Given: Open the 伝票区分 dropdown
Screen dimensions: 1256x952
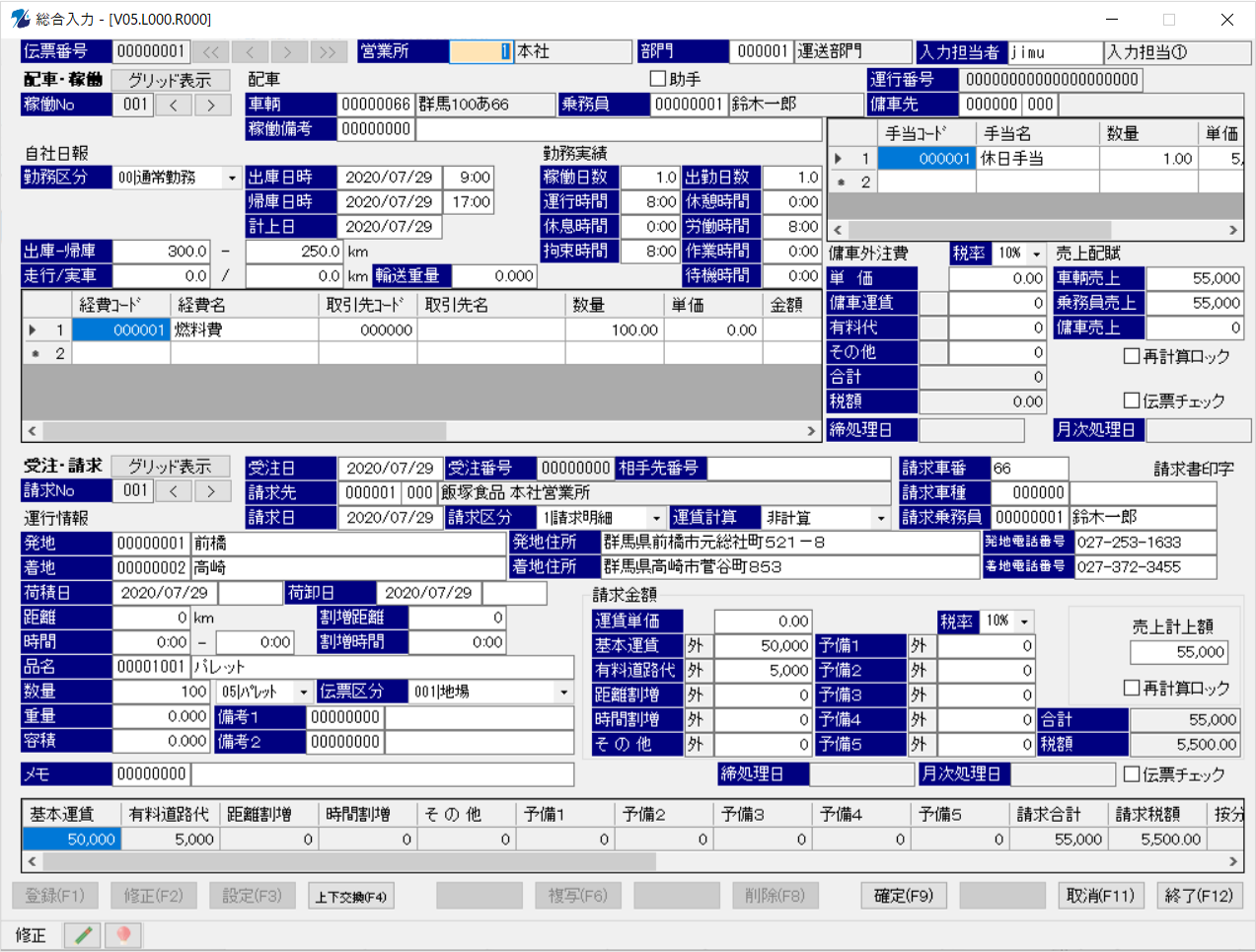Looking at the screenshot, I should click(x=564, y=692).
